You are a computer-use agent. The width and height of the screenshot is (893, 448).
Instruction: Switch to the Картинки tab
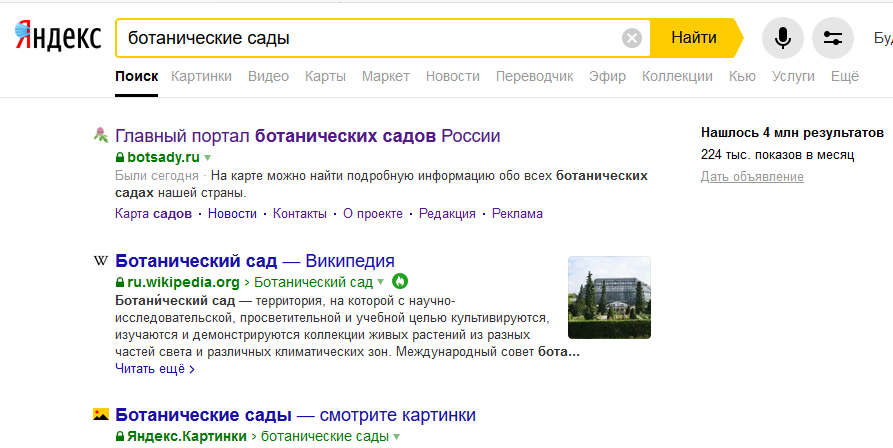point(201,76)
